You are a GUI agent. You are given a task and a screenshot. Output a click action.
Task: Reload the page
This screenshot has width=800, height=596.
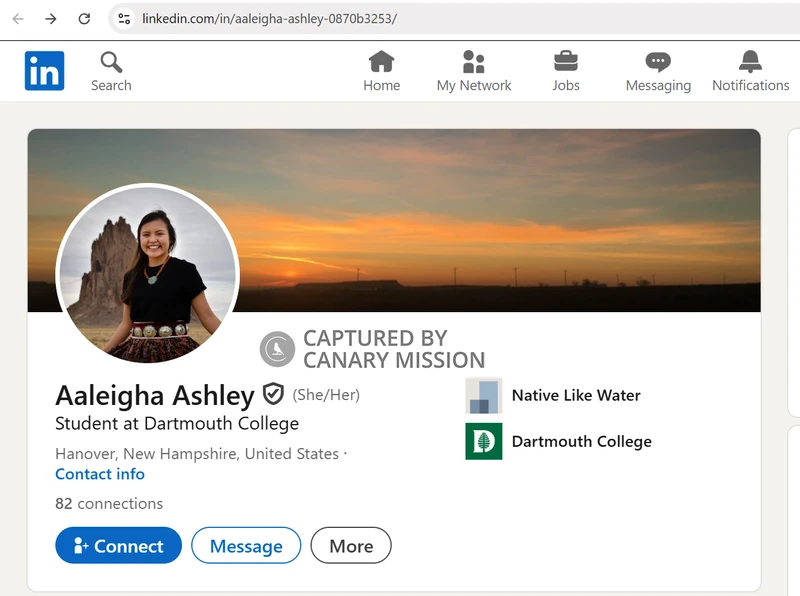pyautogui.click(x=84, y=19)
